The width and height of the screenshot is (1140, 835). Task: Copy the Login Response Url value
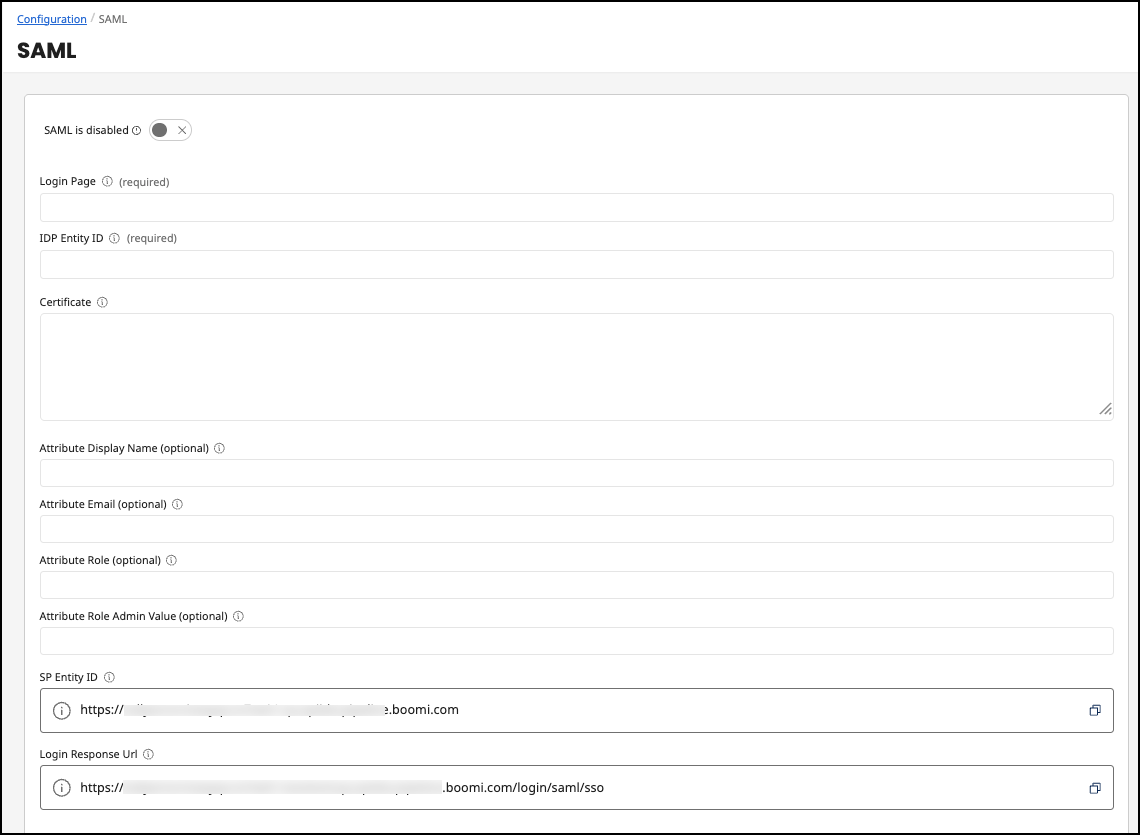pyautogui.click(x=1095, y=787)
